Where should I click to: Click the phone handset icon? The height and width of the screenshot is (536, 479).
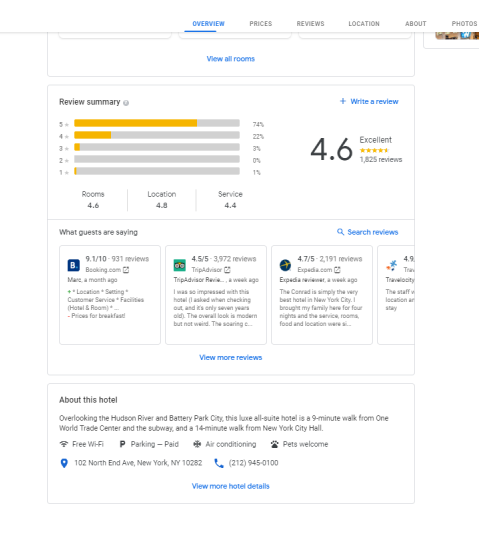coord(219,463)
